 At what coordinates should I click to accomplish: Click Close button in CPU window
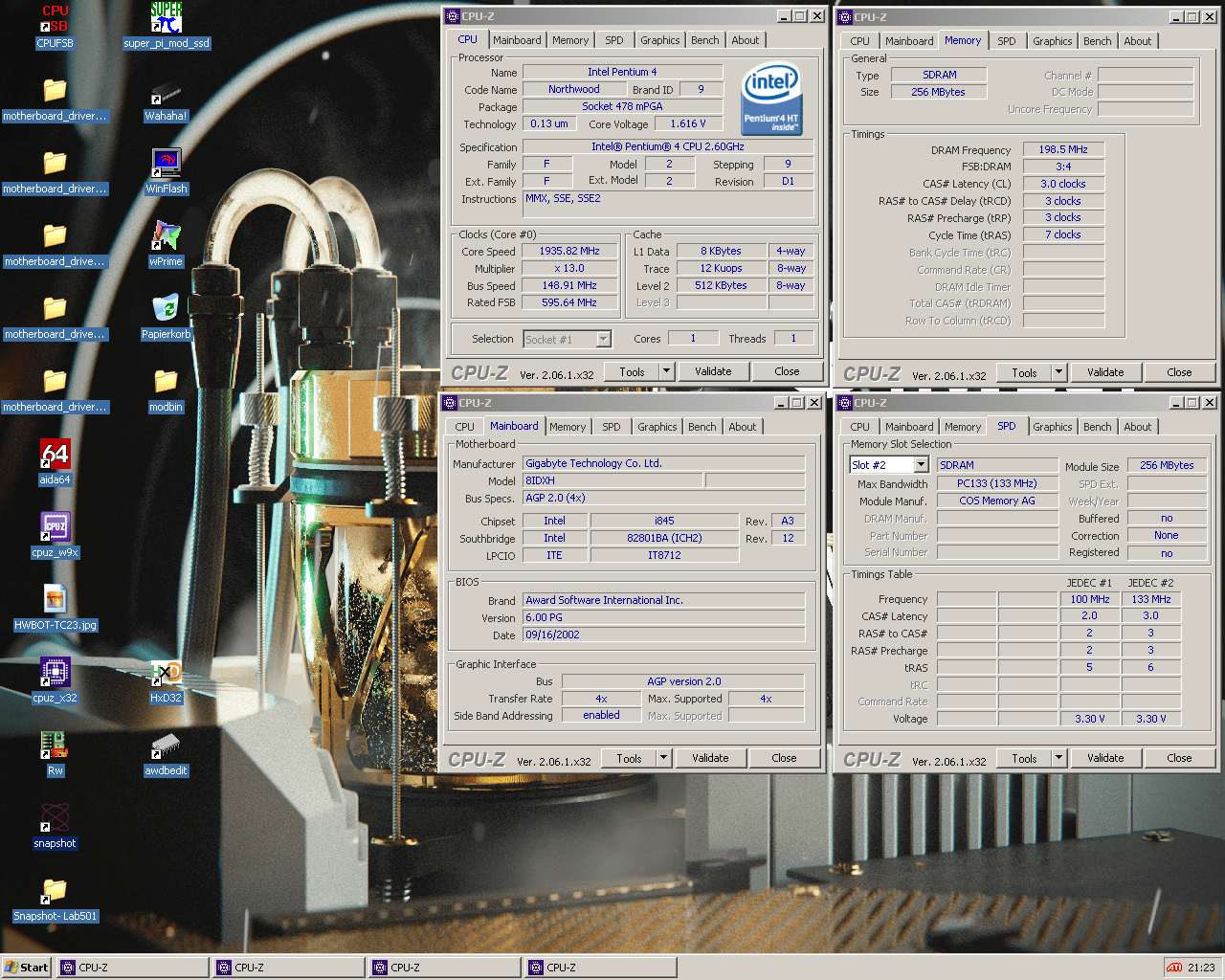click(788, 371)
